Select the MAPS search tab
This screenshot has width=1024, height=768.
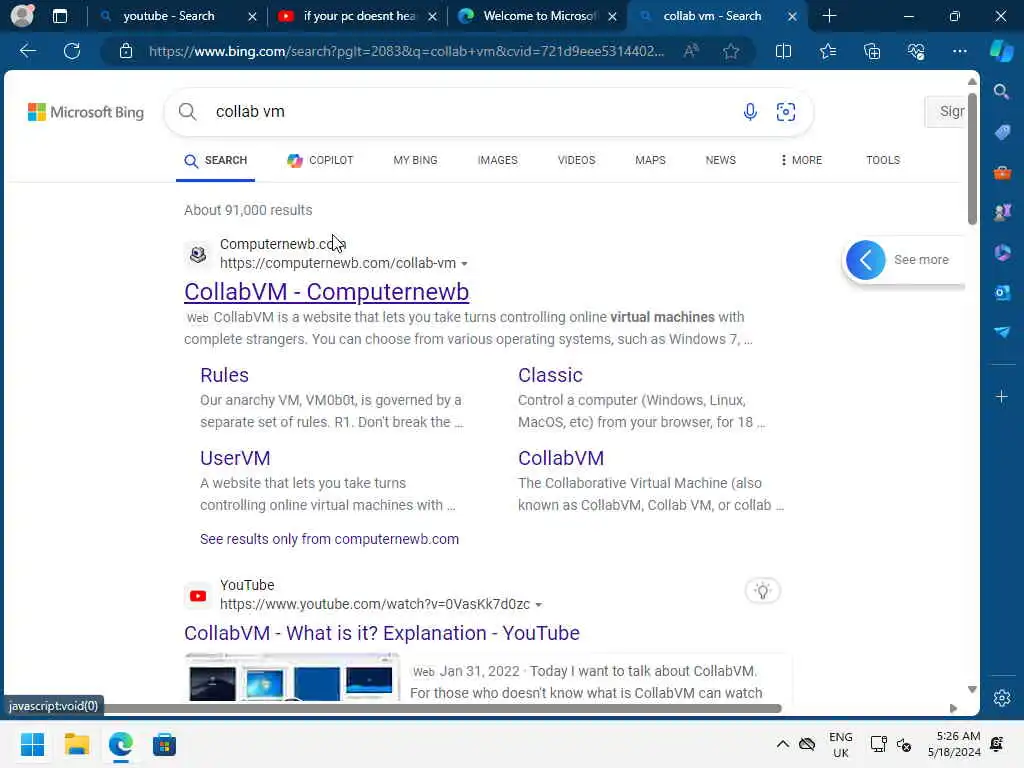click(x=650, y=160)
